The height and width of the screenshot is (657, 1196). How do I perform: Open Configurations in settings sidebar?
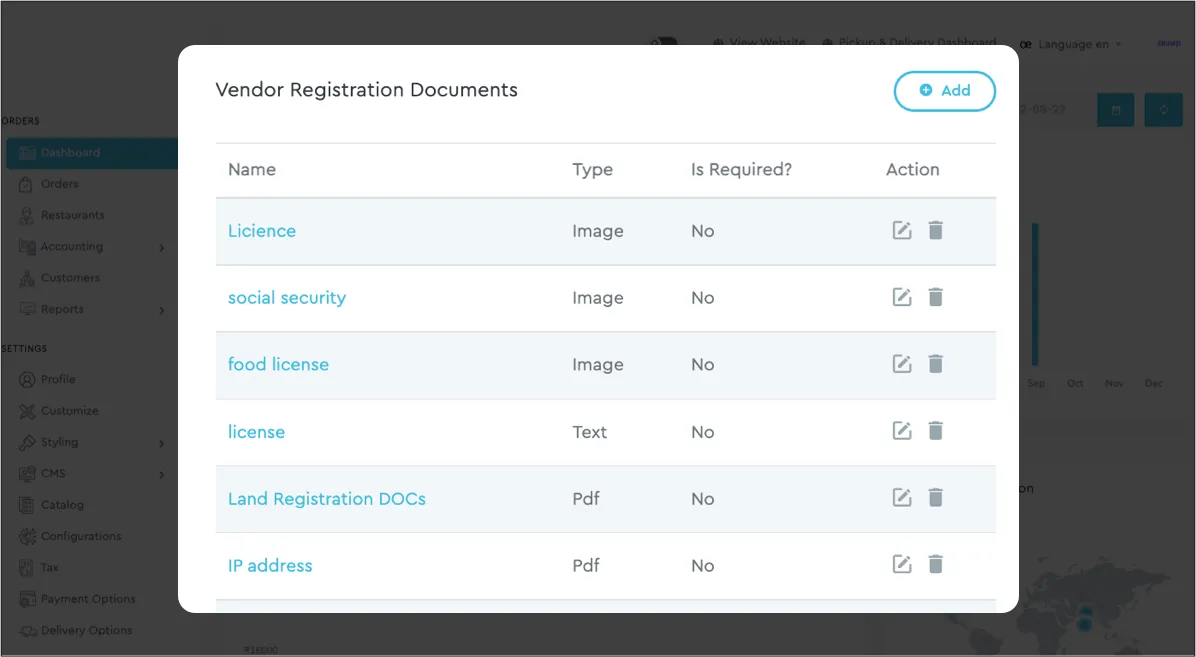tap(80, 537)
